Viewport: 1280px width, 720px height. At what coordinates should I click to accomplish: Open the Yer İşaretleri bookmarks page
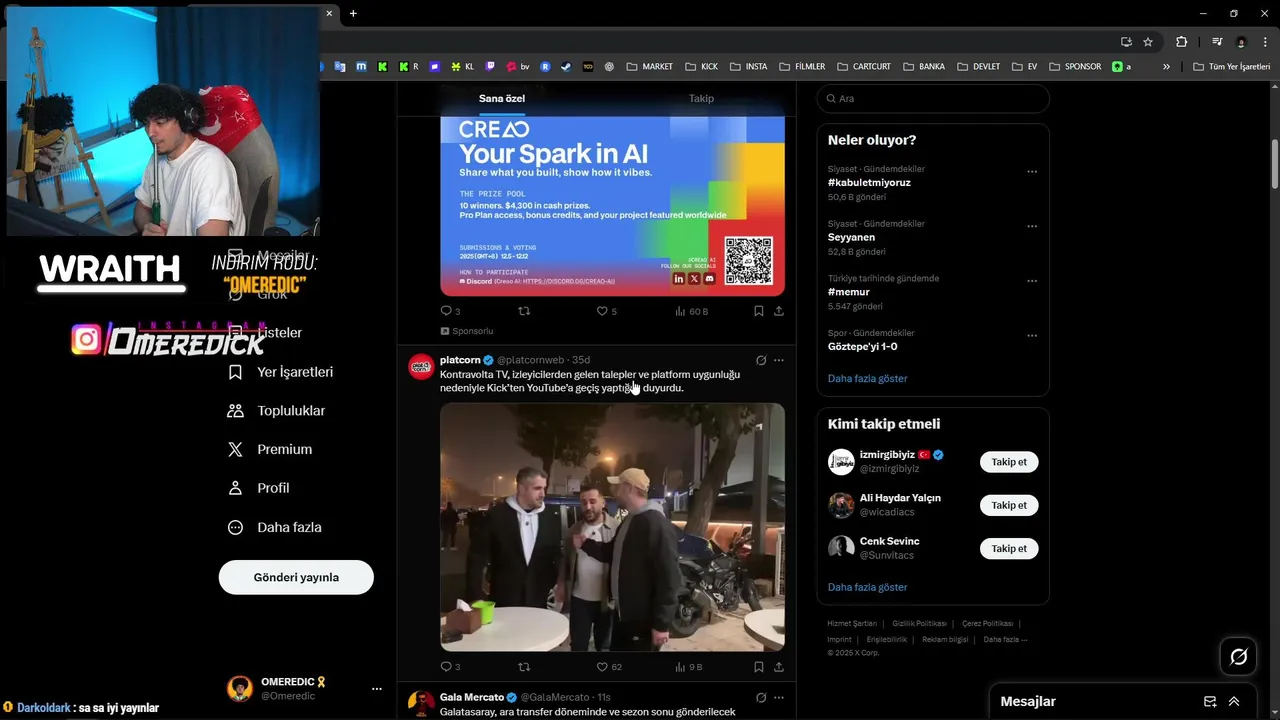tap(280, 372)
